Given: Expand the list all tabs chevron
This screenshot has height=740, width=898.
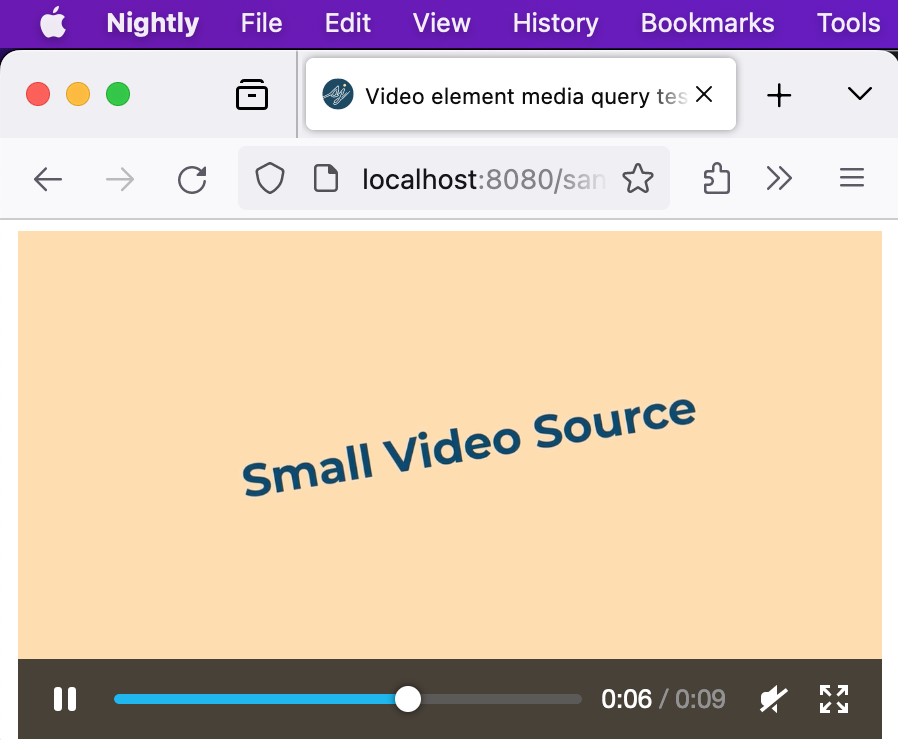Looking at the screenshot, I should [x=860, y=93].
